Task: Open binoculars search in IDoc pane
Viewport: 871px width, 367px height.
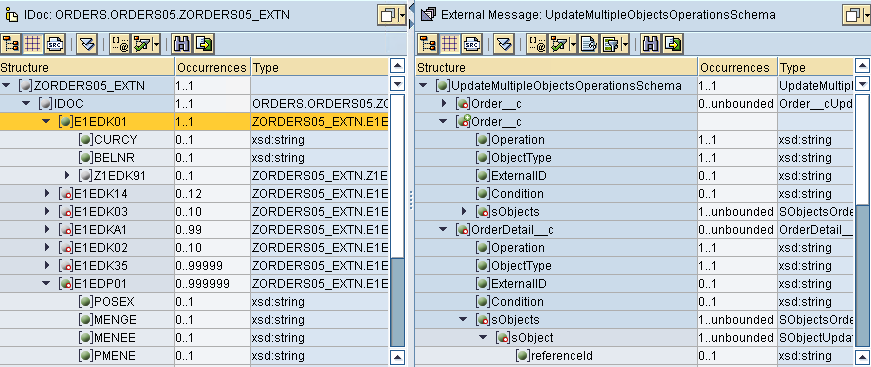Action: [x=182, y=44]
